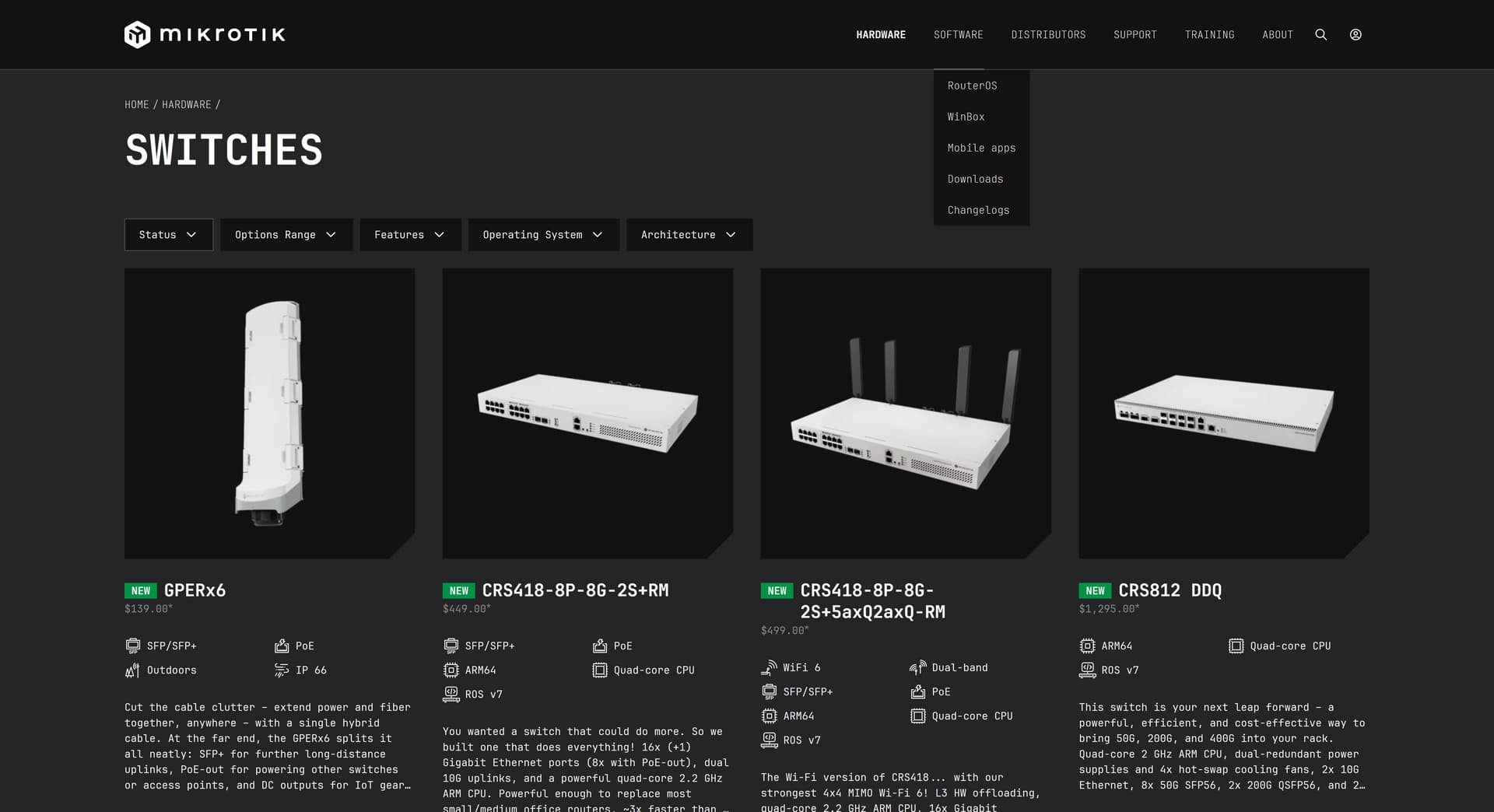
Task: Go to the Distributors nav item
Action: [1048, 34]
